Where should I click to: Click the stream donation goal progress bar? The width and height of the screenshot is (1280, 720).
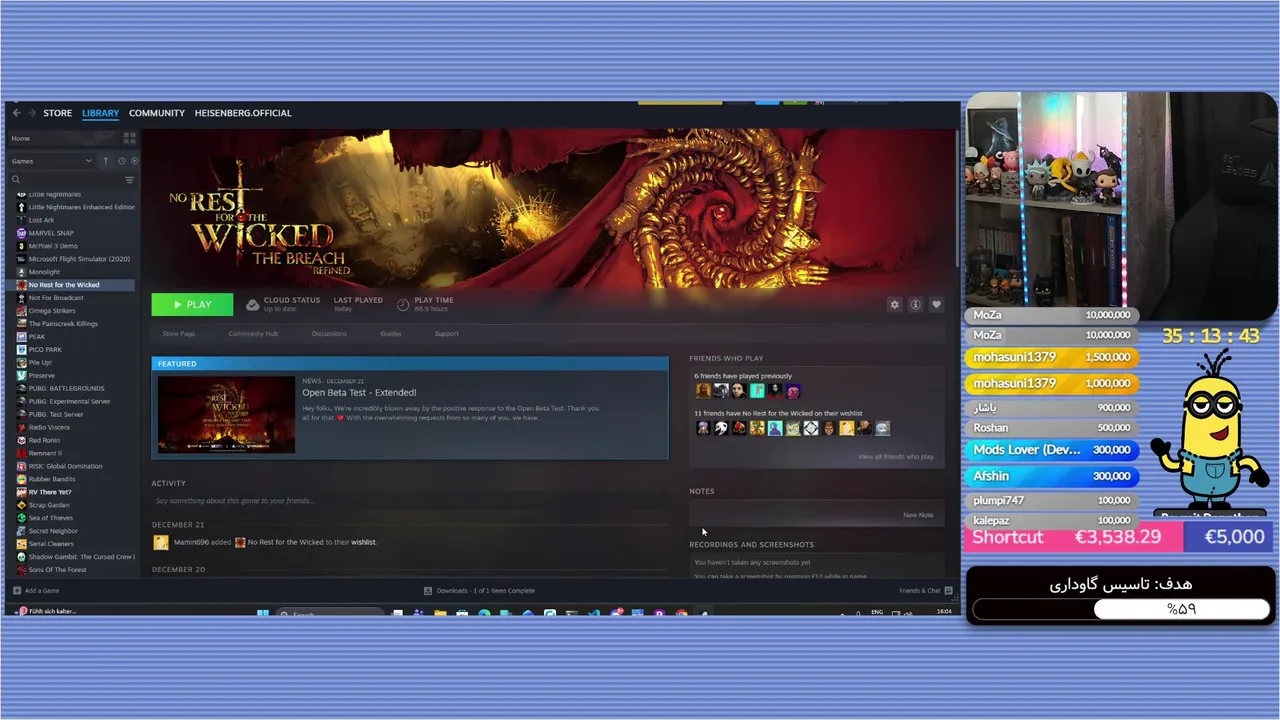[x=1121, y=609]
